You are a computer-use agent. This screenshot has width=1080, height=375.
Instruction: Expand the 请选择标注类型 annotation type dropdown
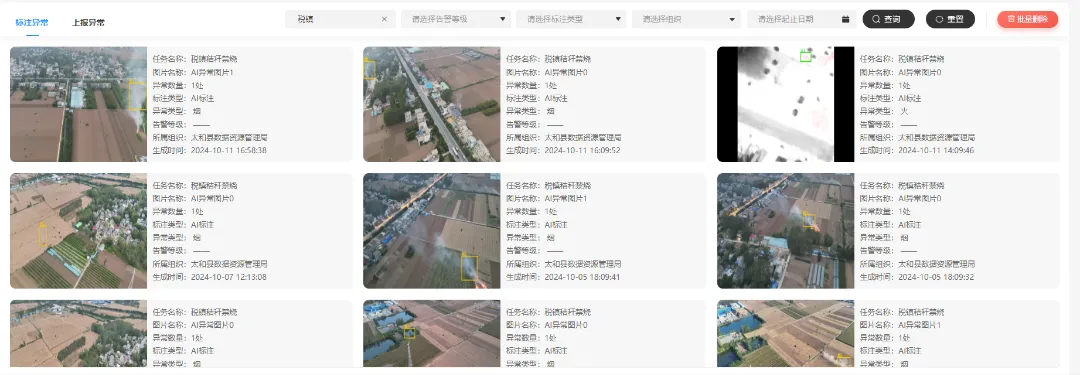coord(571,19)
